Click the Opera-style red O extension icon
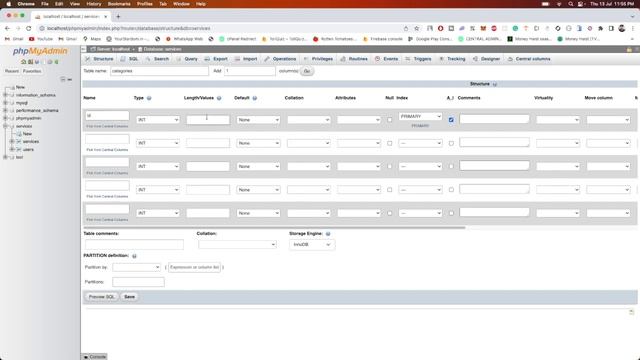 [x=440, y=28]
